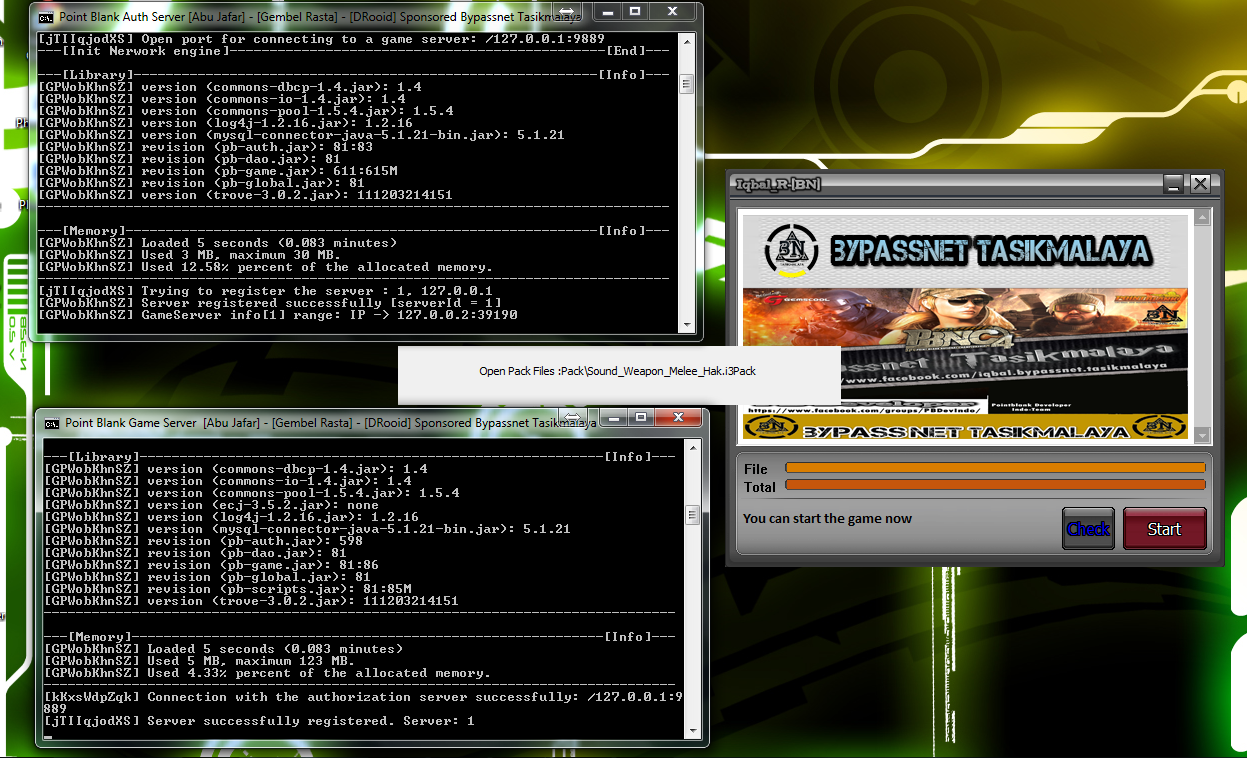This screenshot has height=758, width=1247.
Task: Click 'Connection with the authorization server successfully' line
Action: 364,703
